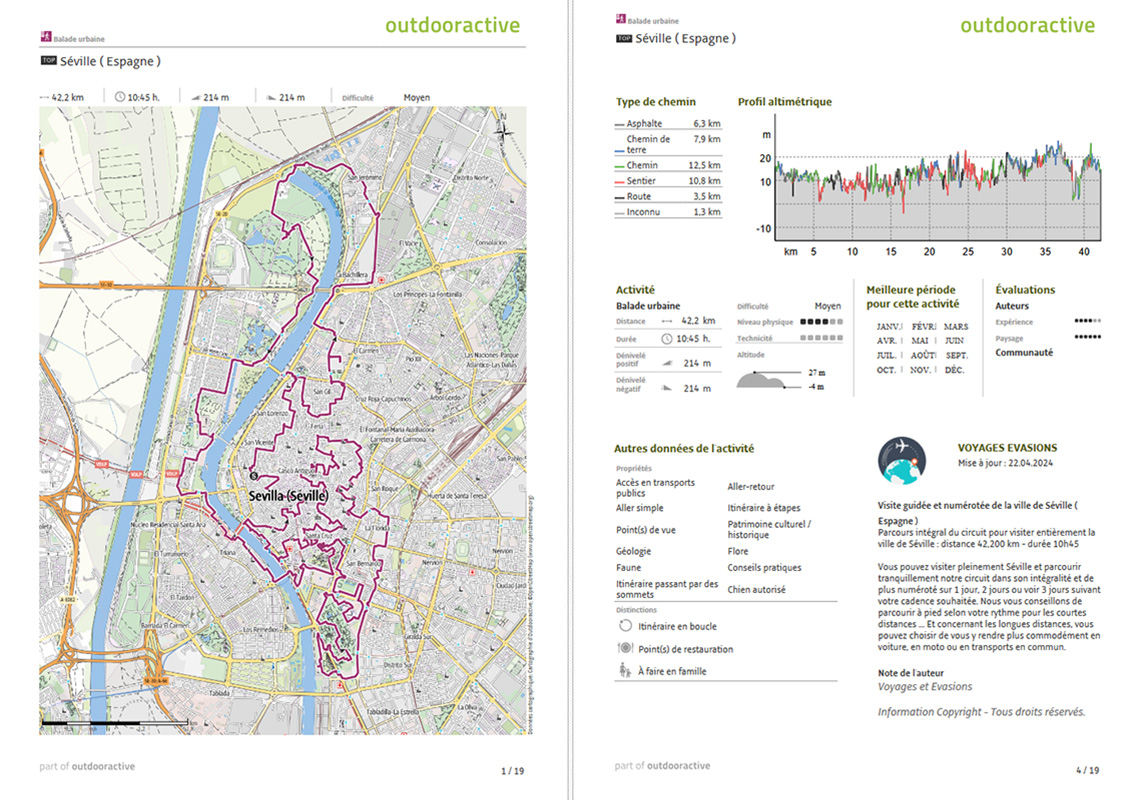Click the pink Balade urbaine icon on page 4
1140x800 pixels.
tap(621, 18)
